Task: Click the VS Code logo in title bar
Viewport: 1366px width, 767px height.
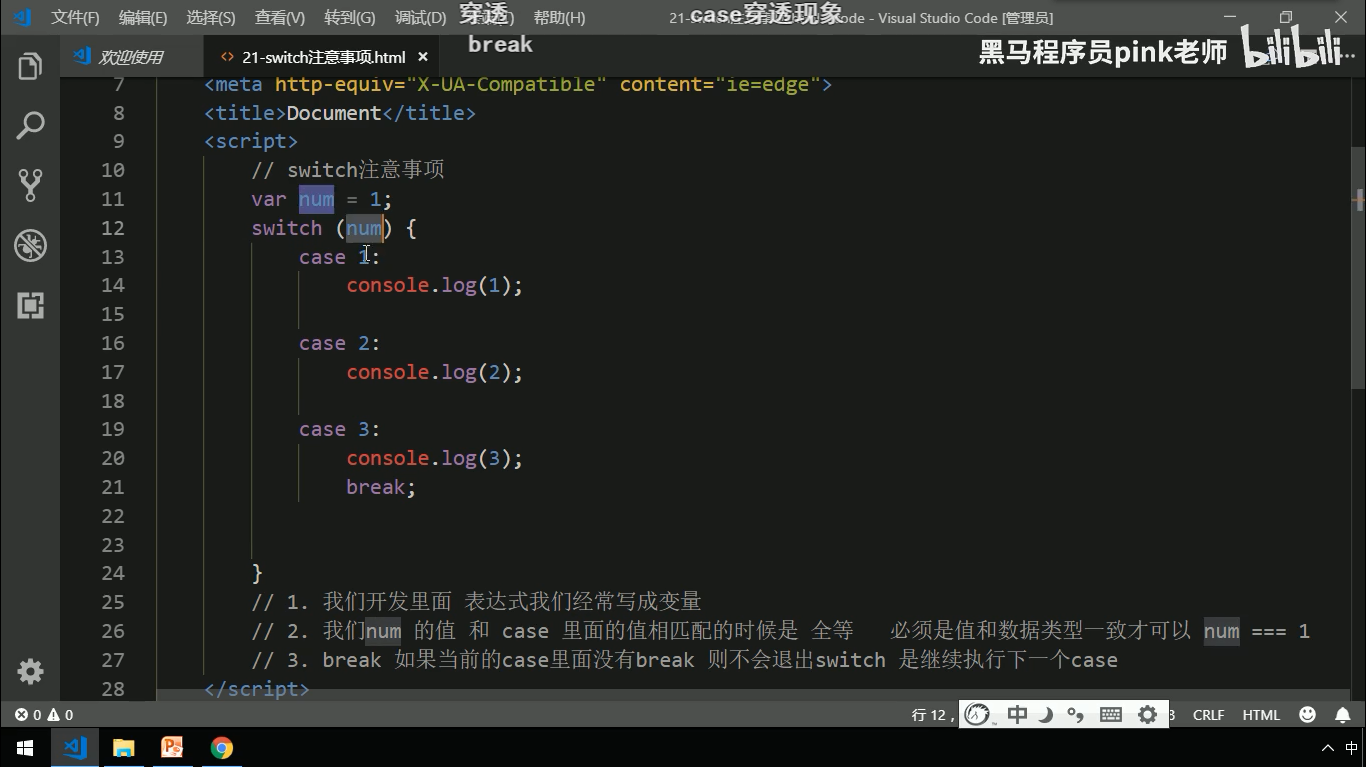Action: tap(22, 17)
